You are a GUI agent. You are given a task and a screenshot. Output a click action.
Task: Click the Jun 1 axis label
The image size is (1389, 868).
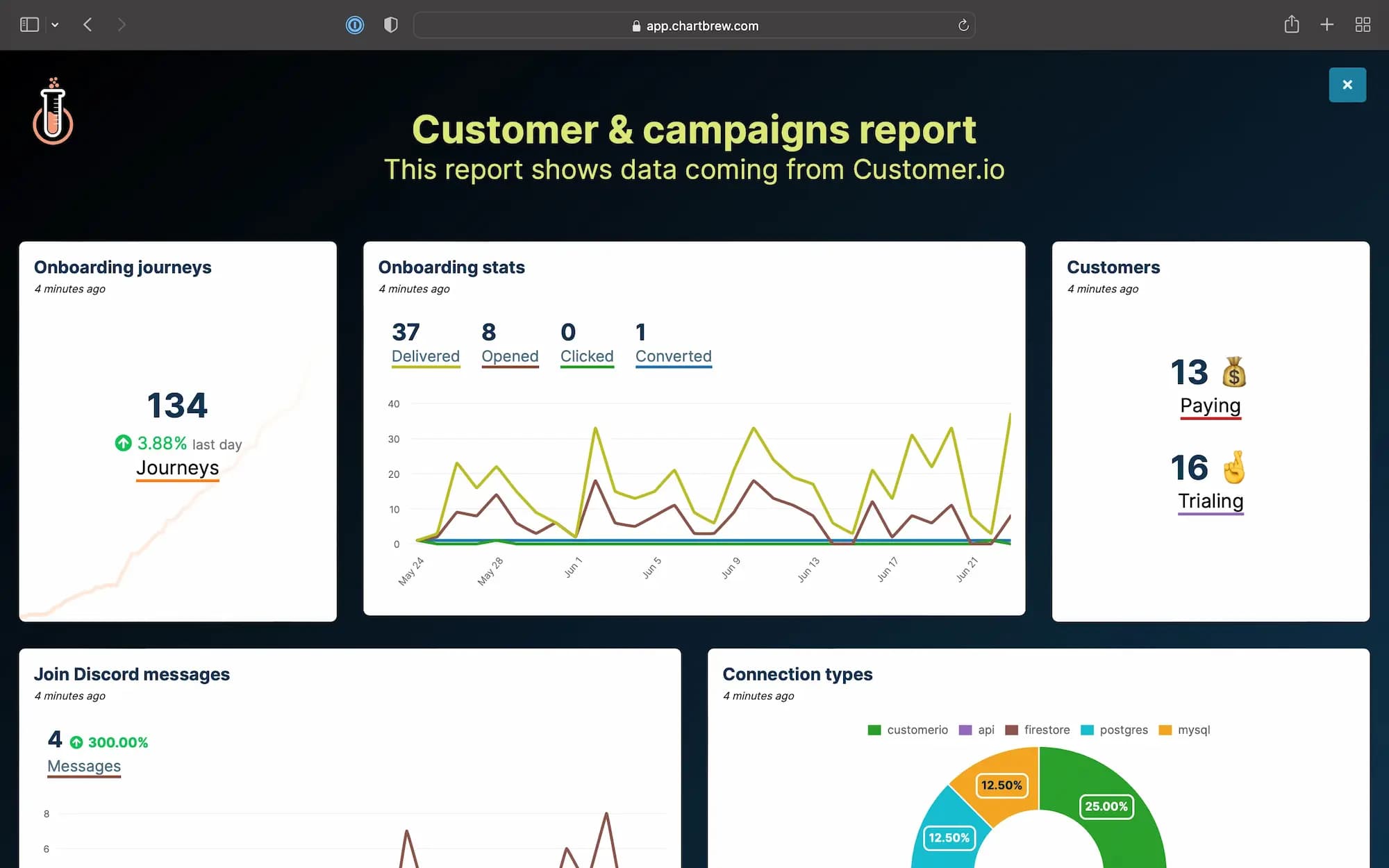(x=573, y=567)
